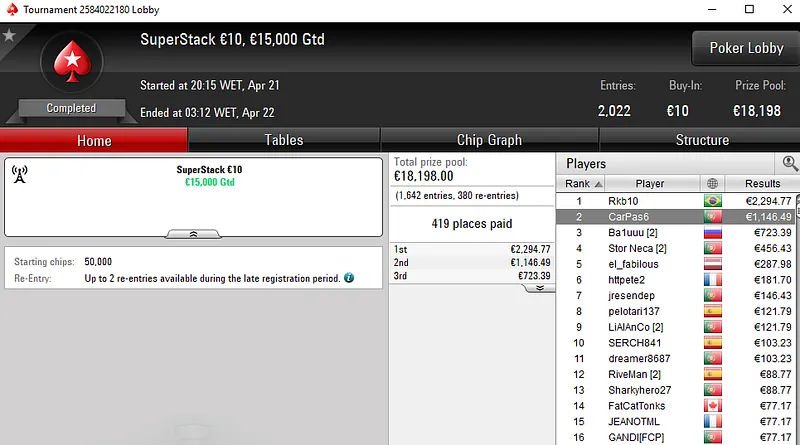Switch to the Tables tab
The width and height of the screenshot is (800, 445).
tap(284, 140)
